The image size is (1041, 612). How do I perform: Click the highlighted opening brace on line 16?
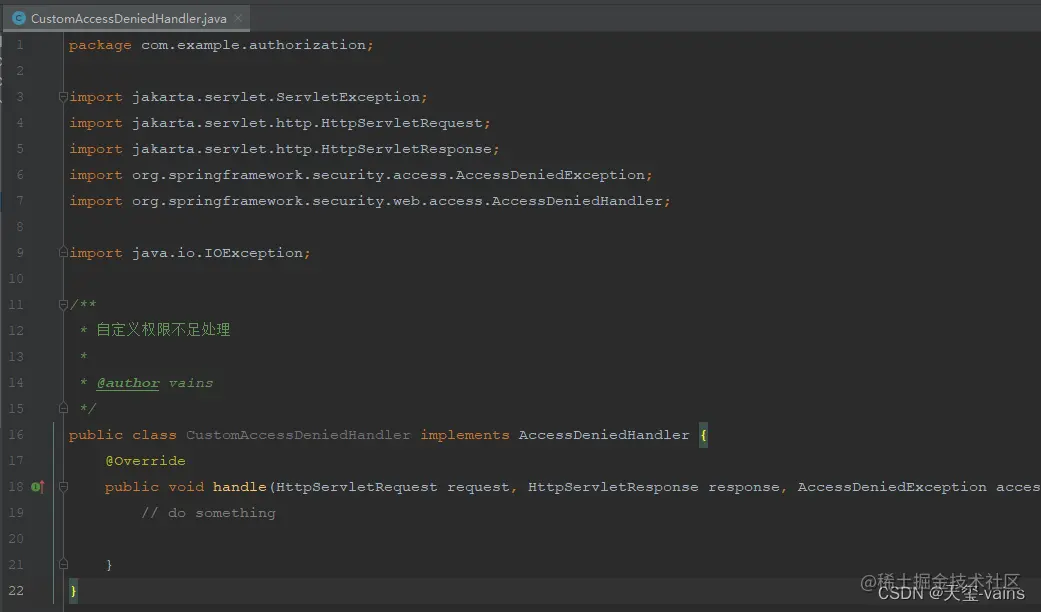(x=703, y=435)
